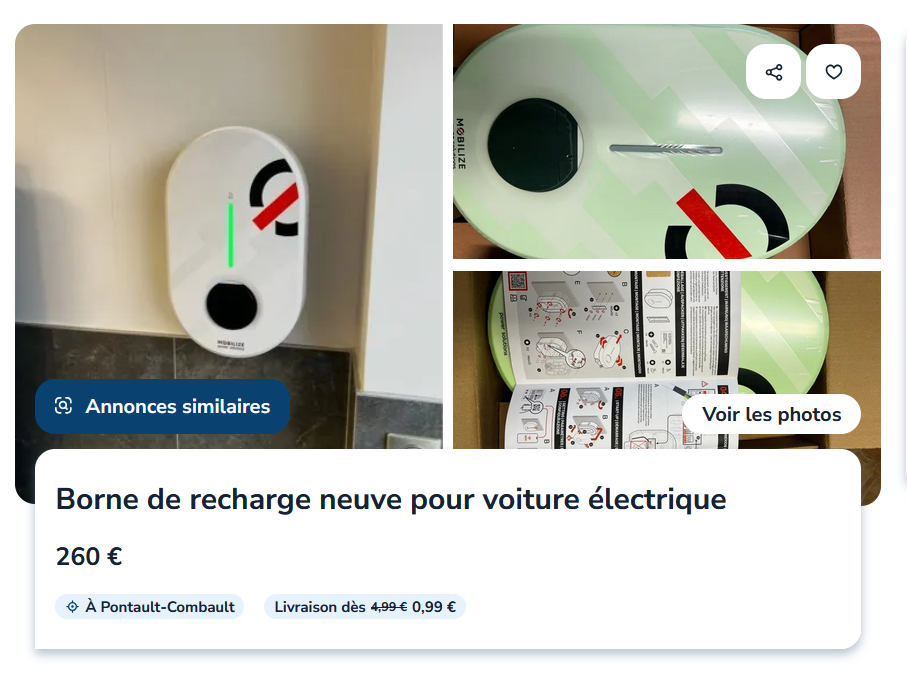The height and width of the screenshot is (679, 907).
Task: Save the listing with the heart icon
Action: (x=833, y=72)
